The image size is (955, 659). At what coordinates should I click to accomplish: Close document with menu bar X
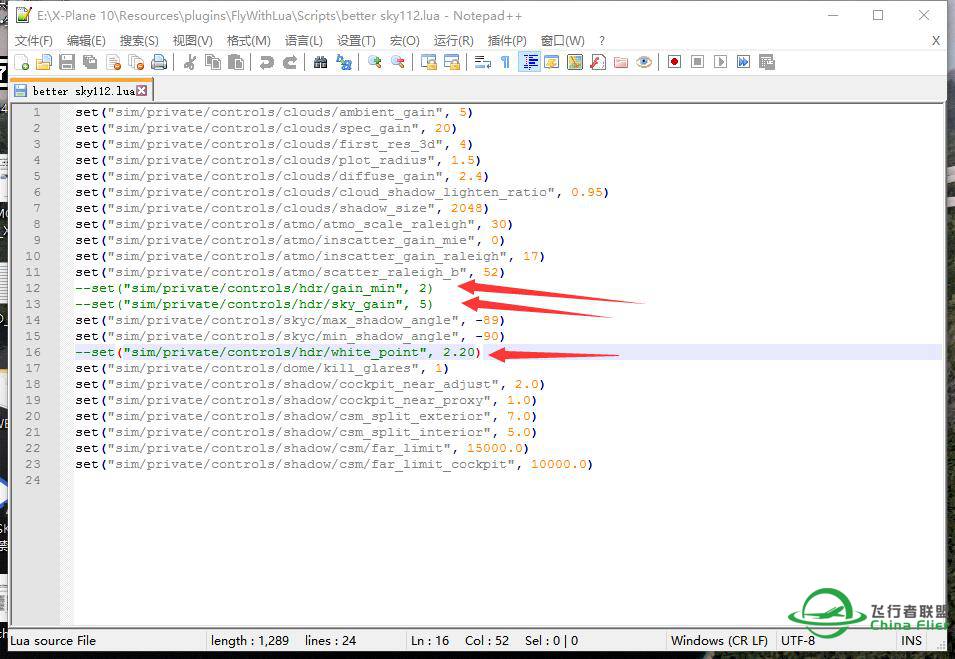[936, 41]
